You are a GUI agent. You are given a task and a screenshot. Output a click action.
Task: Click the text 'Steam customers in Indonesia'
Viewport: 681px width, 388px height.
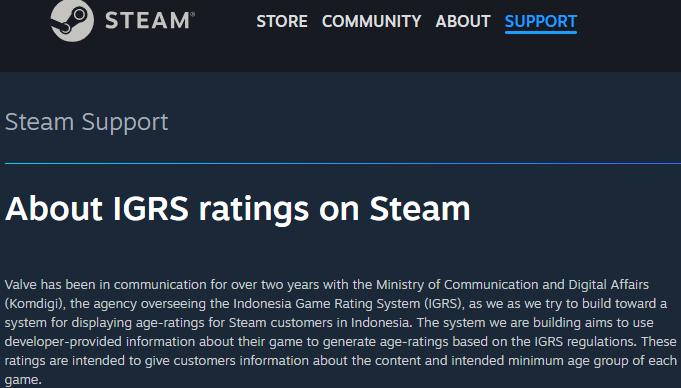319,323
